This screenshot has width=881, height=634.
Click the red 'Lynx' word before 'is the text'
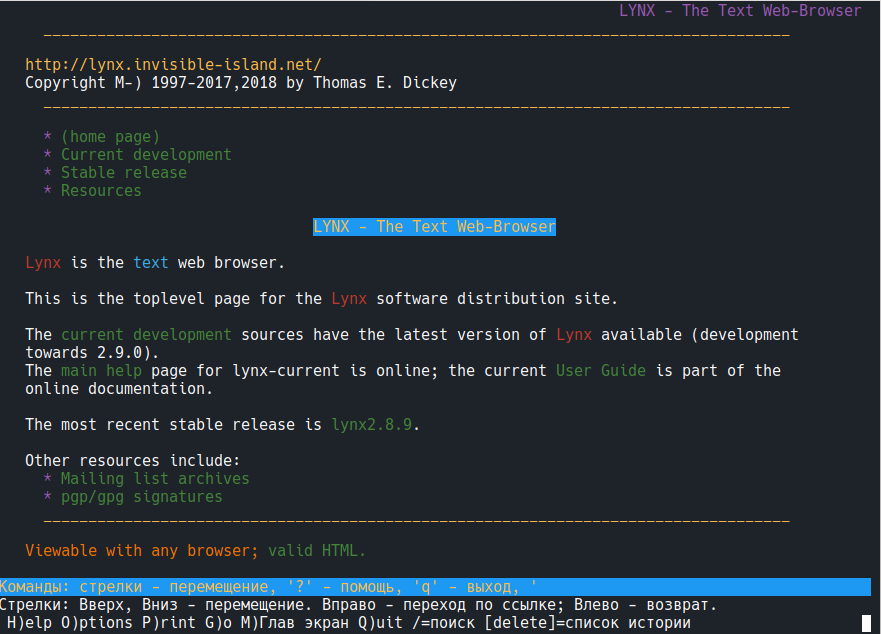pyautogui.click(x=43, y=262)
